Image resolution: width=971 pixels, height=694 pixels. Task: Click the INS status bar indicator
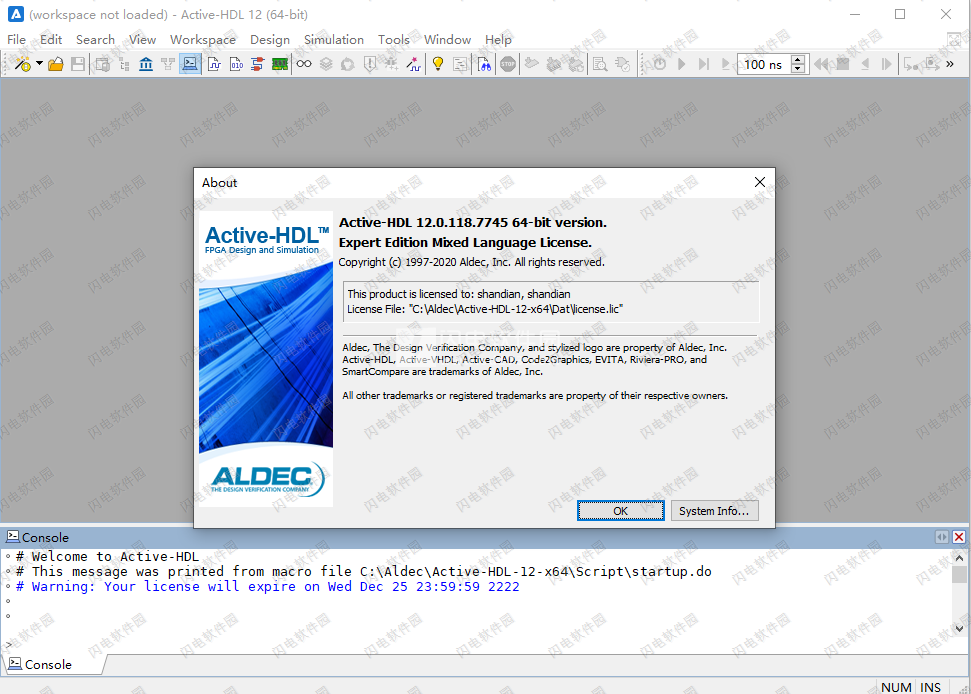pos(930,687)
